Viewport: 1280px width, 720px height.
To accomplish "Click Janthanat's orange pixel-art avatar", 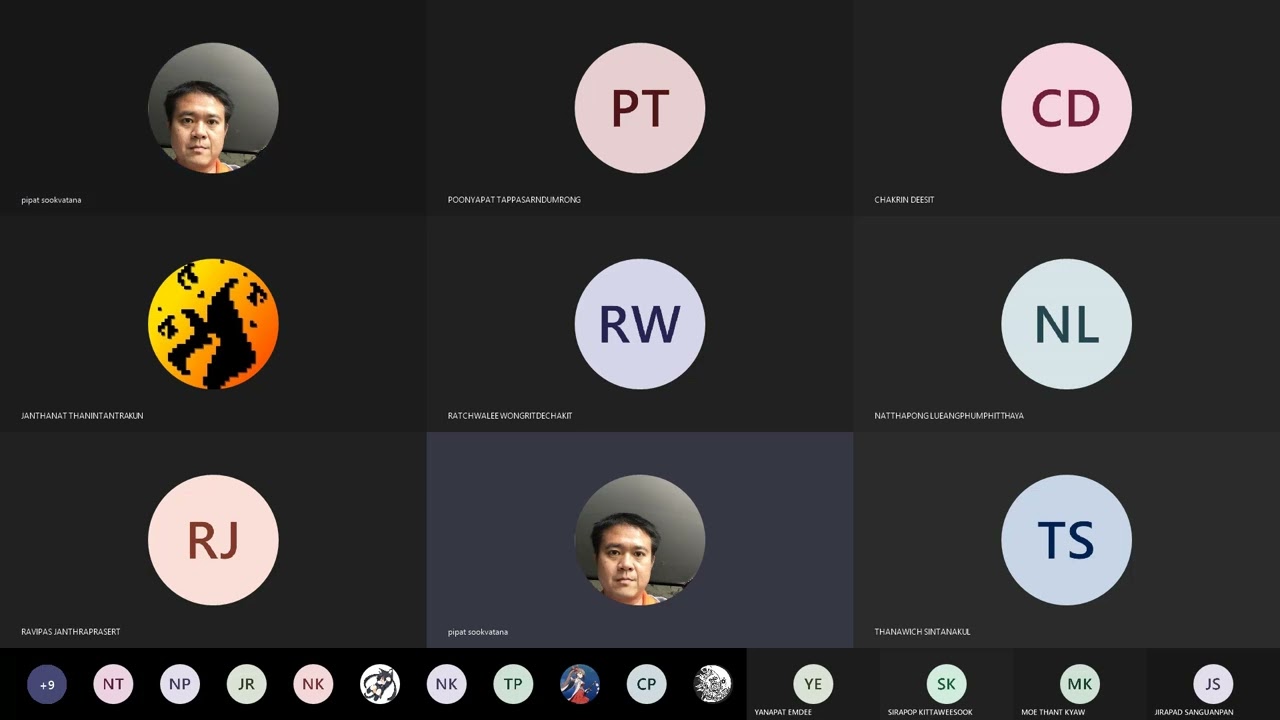I will tap(213, 324).
